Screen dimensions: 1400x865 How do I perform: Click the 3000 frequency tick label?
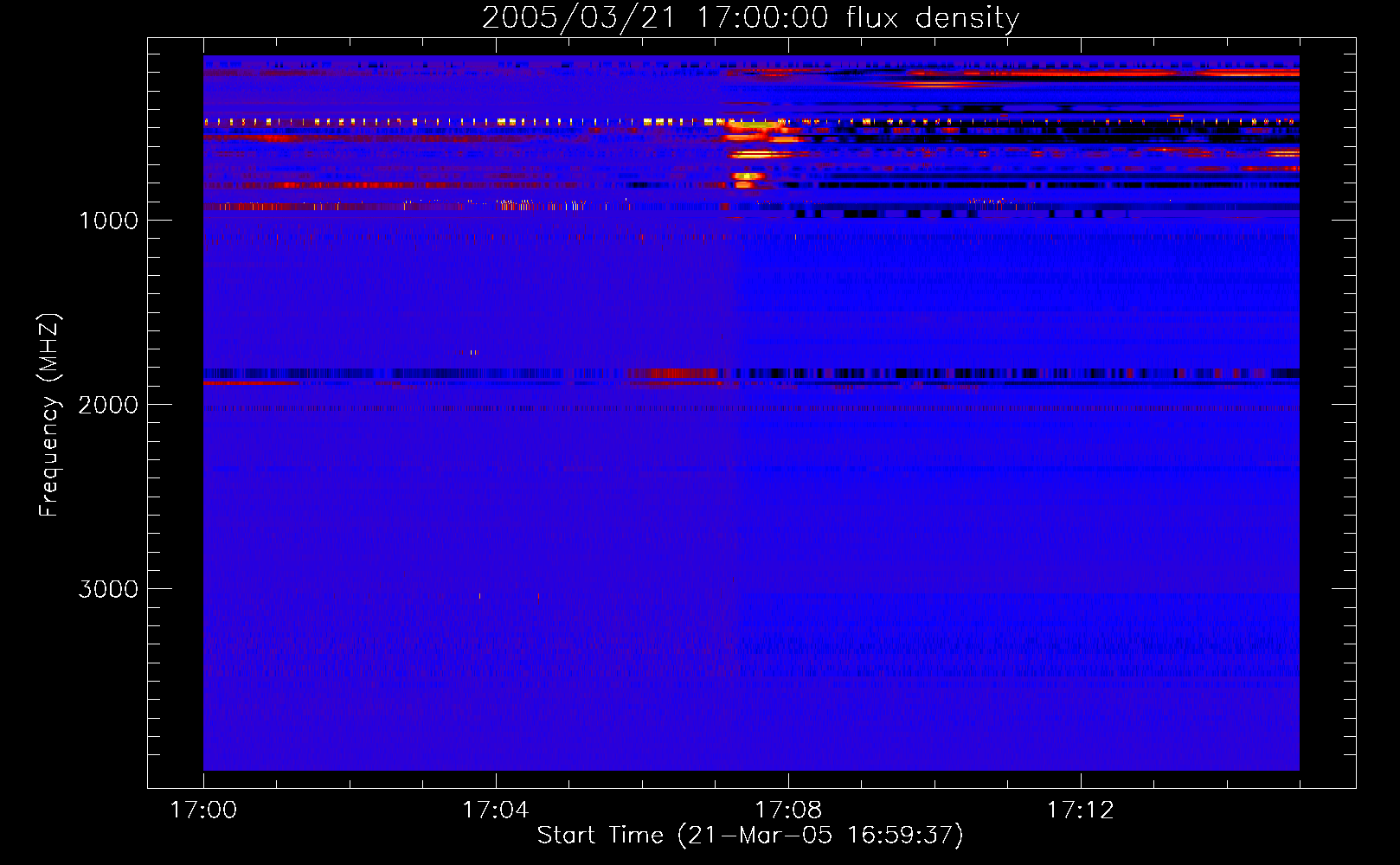click(108, 589)
